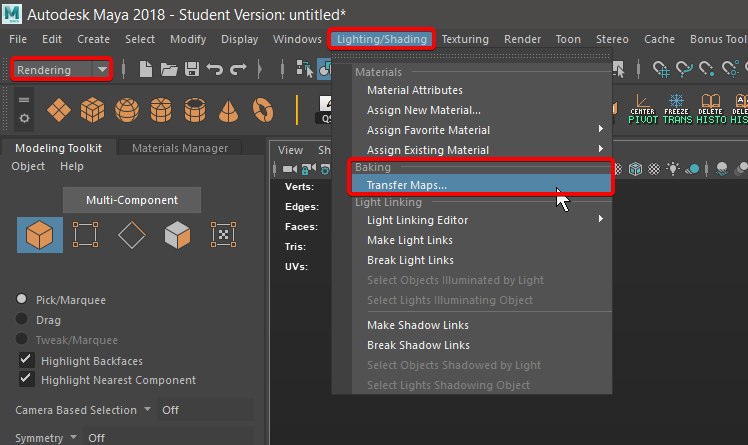
Task: Select the Tweak/Marquee radio button
Action: pyautogui.click(x=21, y=339)
